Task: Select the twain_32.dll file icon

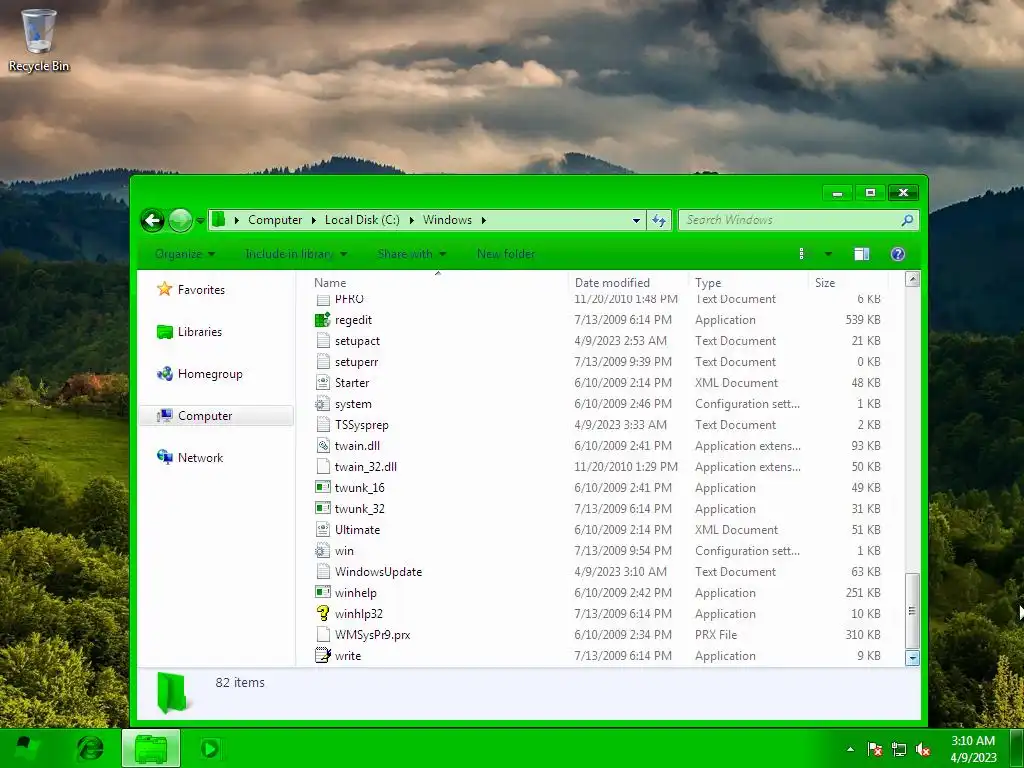Action: (323, 466)
